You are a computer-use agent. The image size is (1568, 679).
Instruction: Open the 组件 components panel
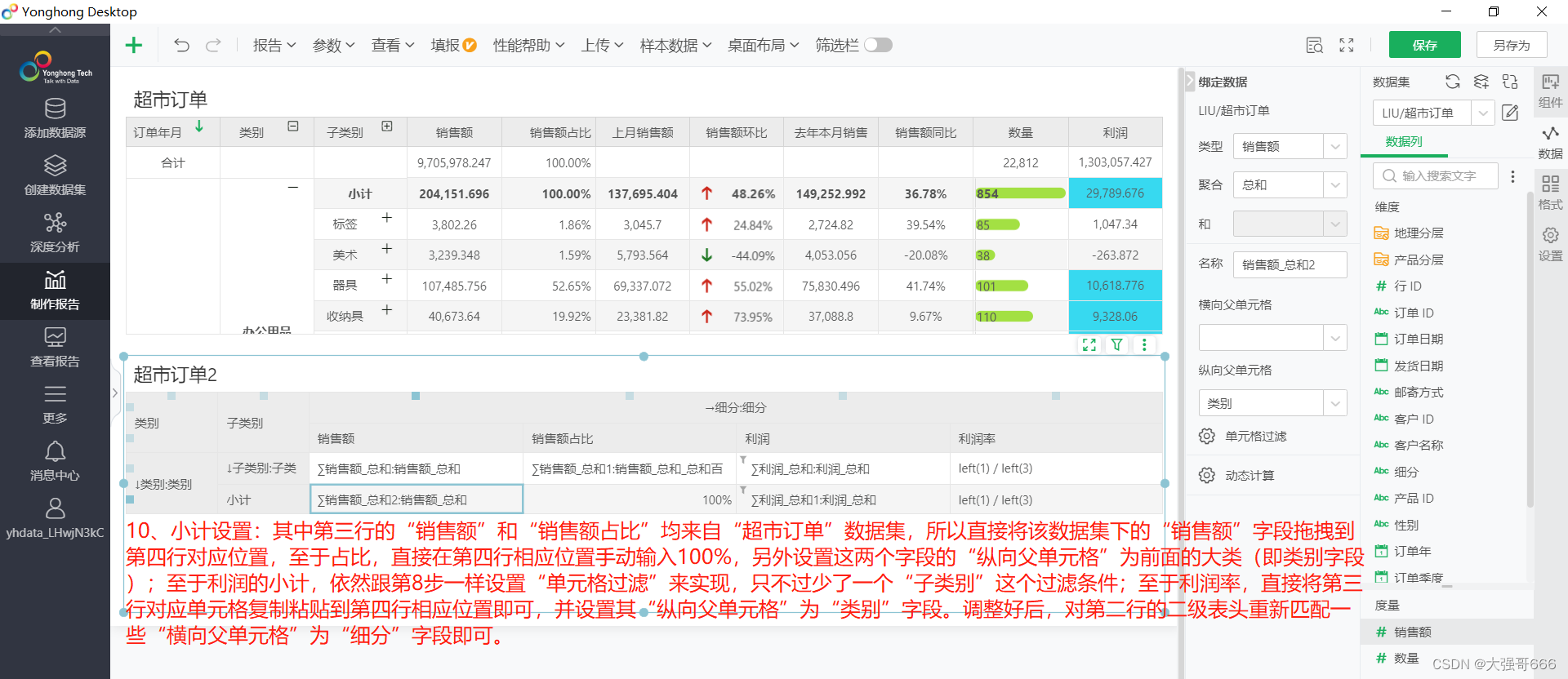point(1550,91)
